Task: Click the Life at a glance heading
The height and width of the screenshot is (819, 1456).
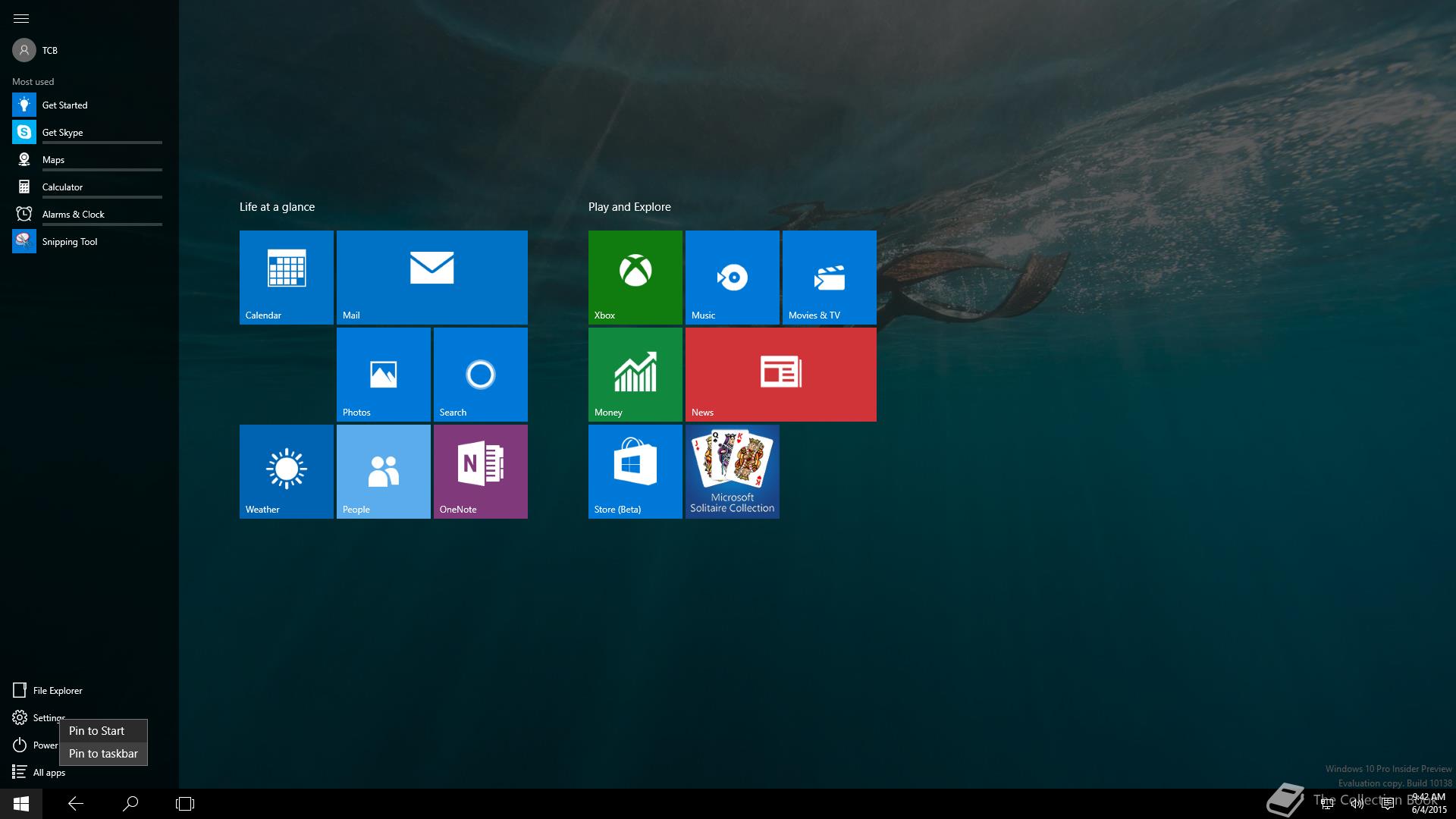Action: (x=277, y=206)
